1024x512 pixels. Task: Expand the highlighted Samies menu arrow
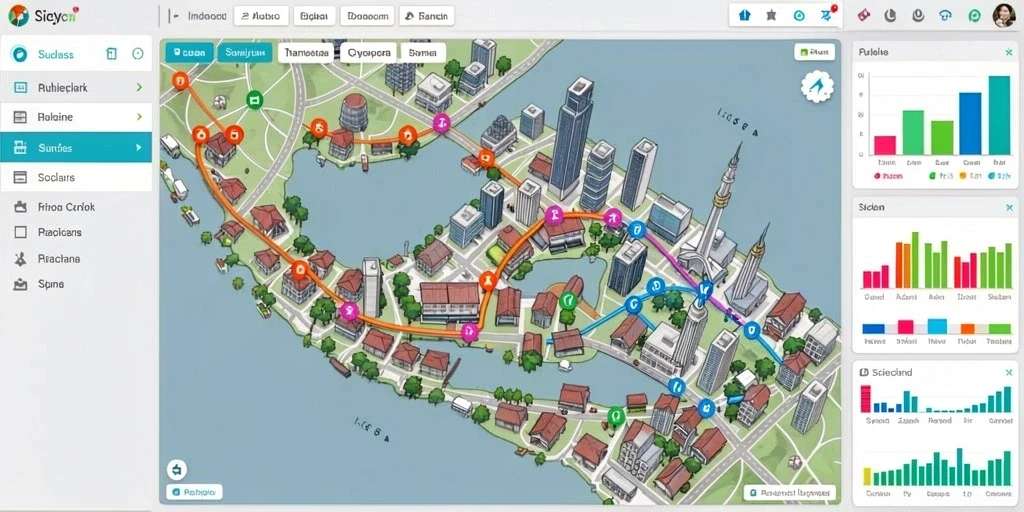point(138,148)
